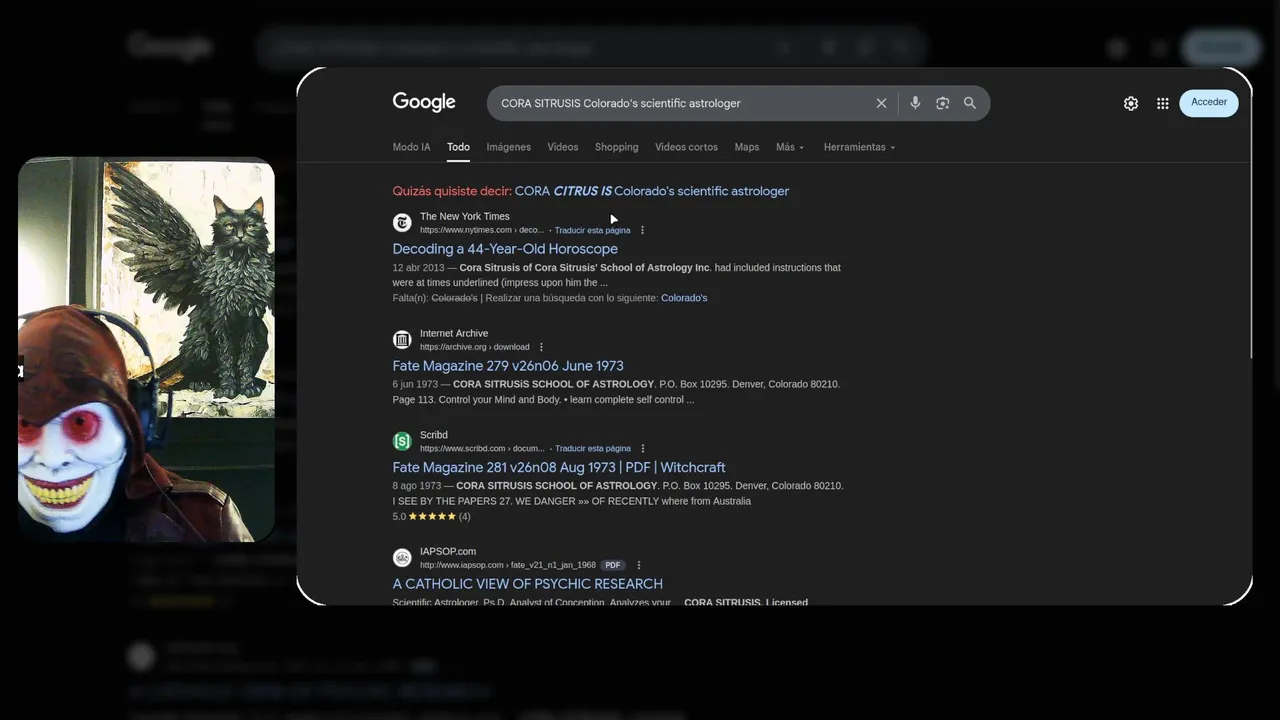Screen dimensions: 1280x720
Task: Click Traducir esta página for Scribd result
Action: (593, 449)
